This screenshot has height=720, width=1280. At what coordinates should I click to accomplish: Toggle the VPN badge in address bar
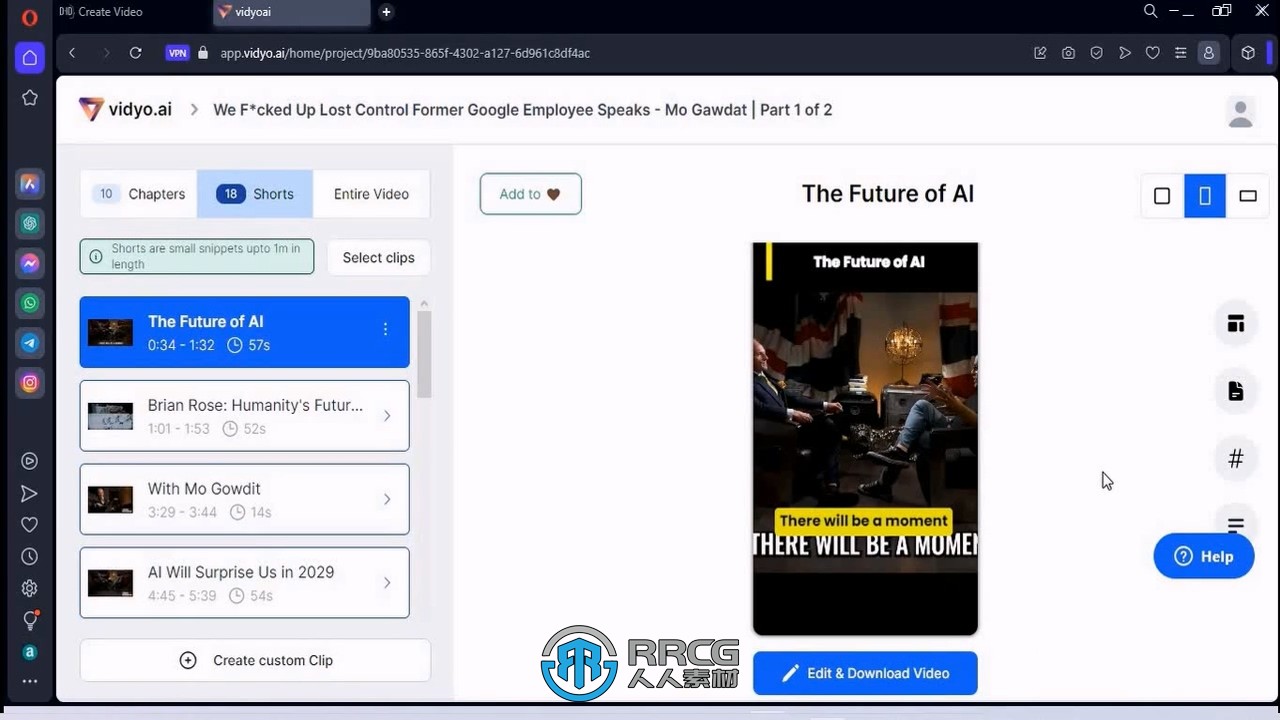(177, 53)
